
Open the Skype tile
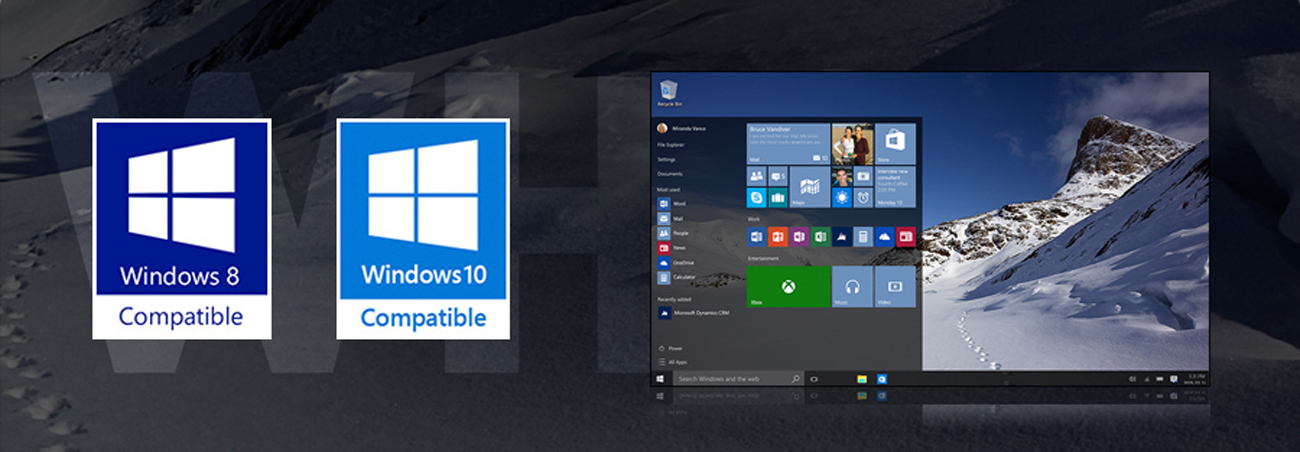tap(756, 198)
